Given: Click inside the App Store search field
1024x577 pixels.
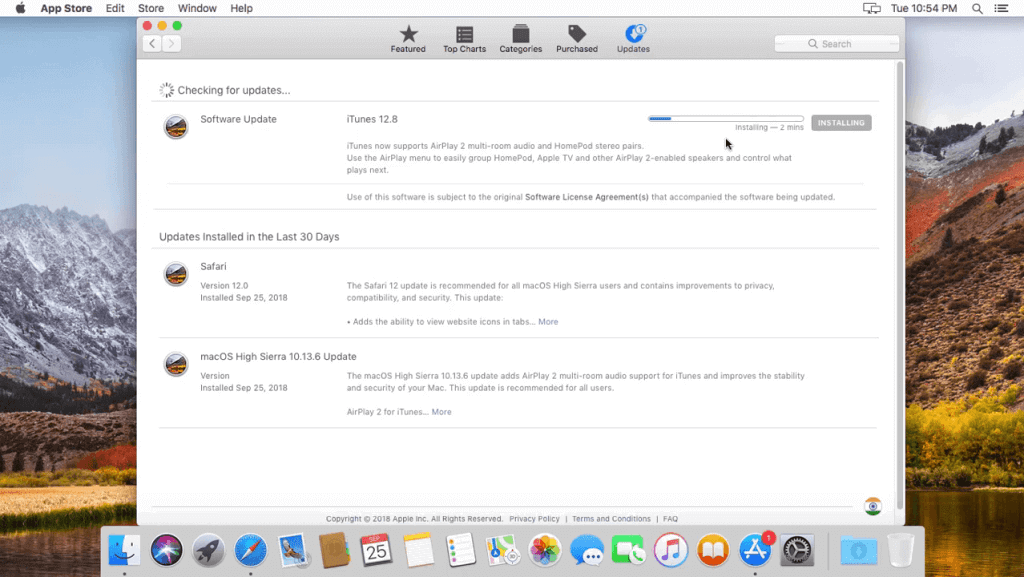Looking at the screenshot, I should [836, 43].
